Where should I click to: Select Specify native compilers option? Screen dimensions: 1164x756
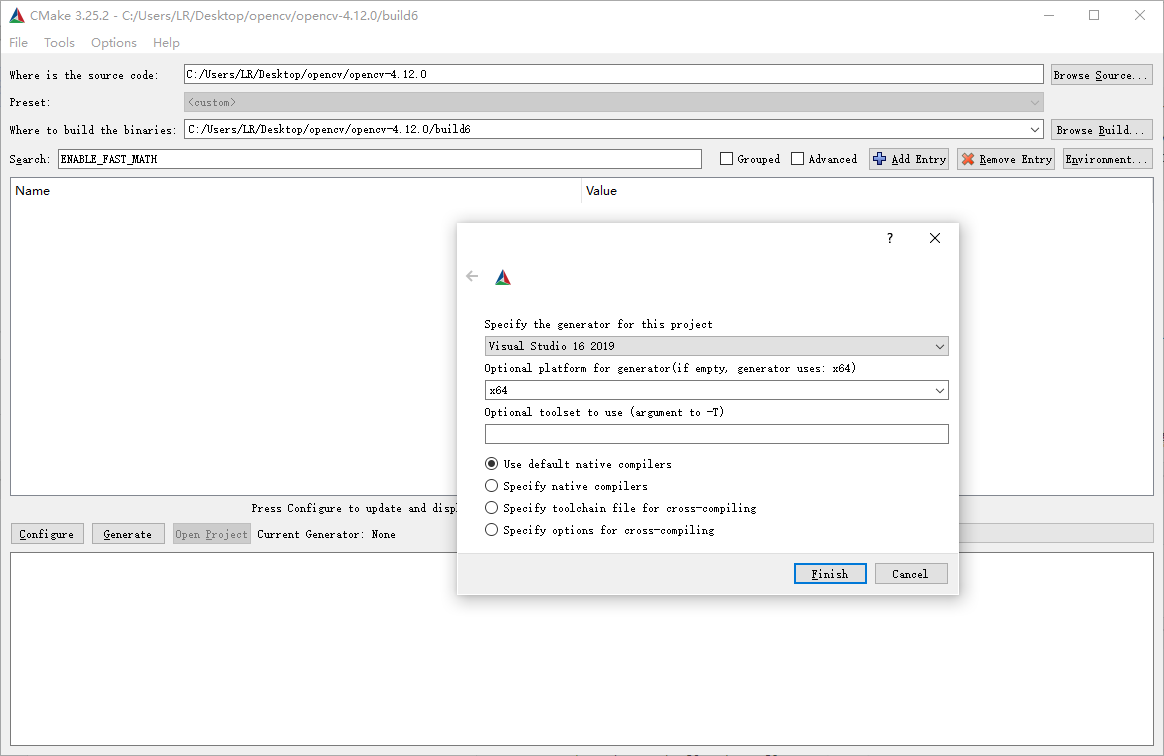[491, 486]
